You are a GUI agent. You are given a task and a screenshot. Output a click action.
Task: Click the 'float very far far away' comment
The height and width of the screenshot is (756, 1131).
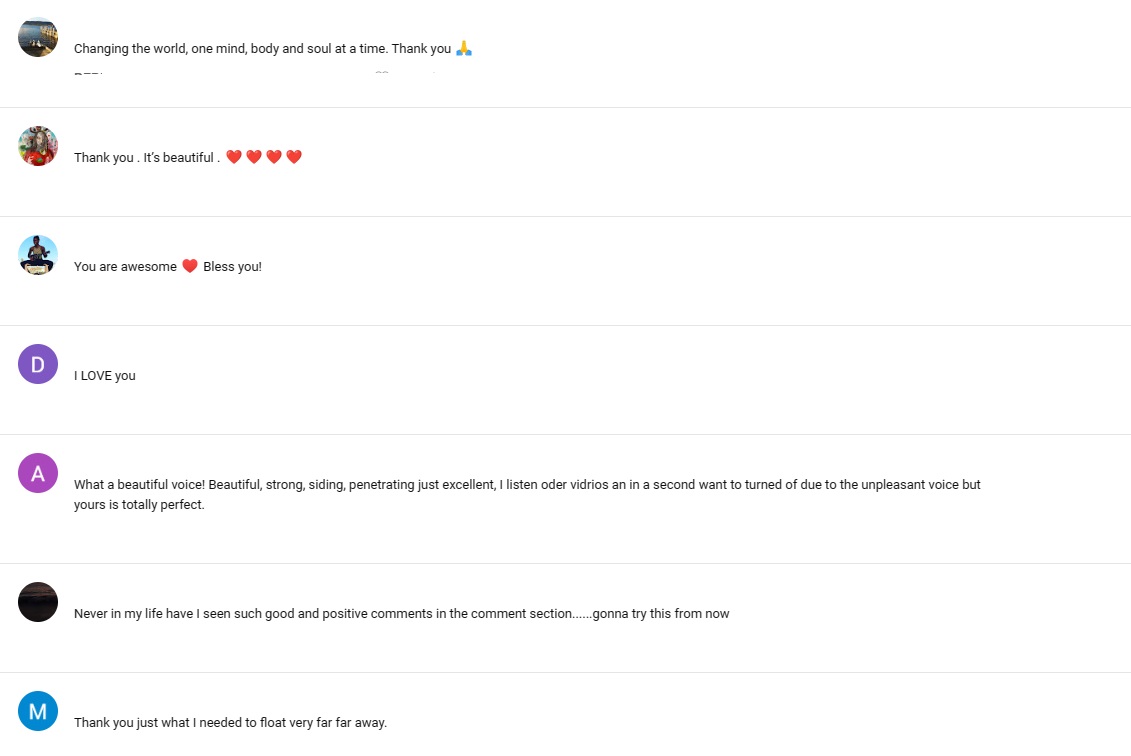point(230,722)
